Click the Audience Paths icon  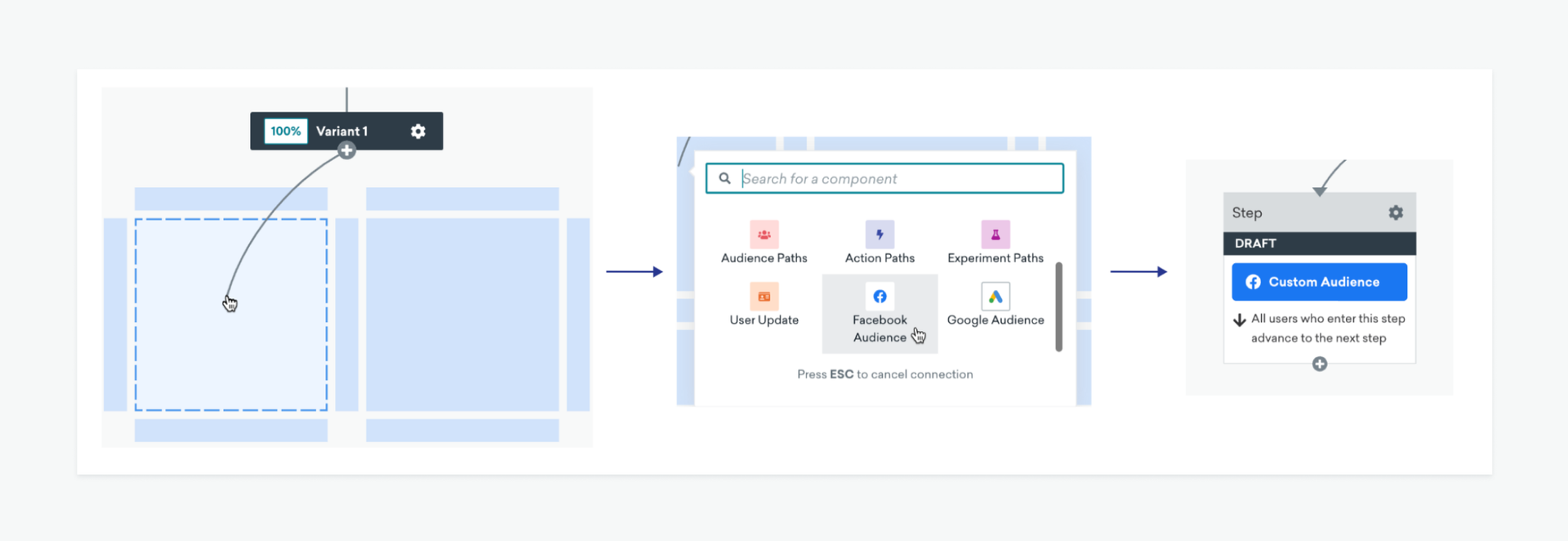(x=764, y=235)
